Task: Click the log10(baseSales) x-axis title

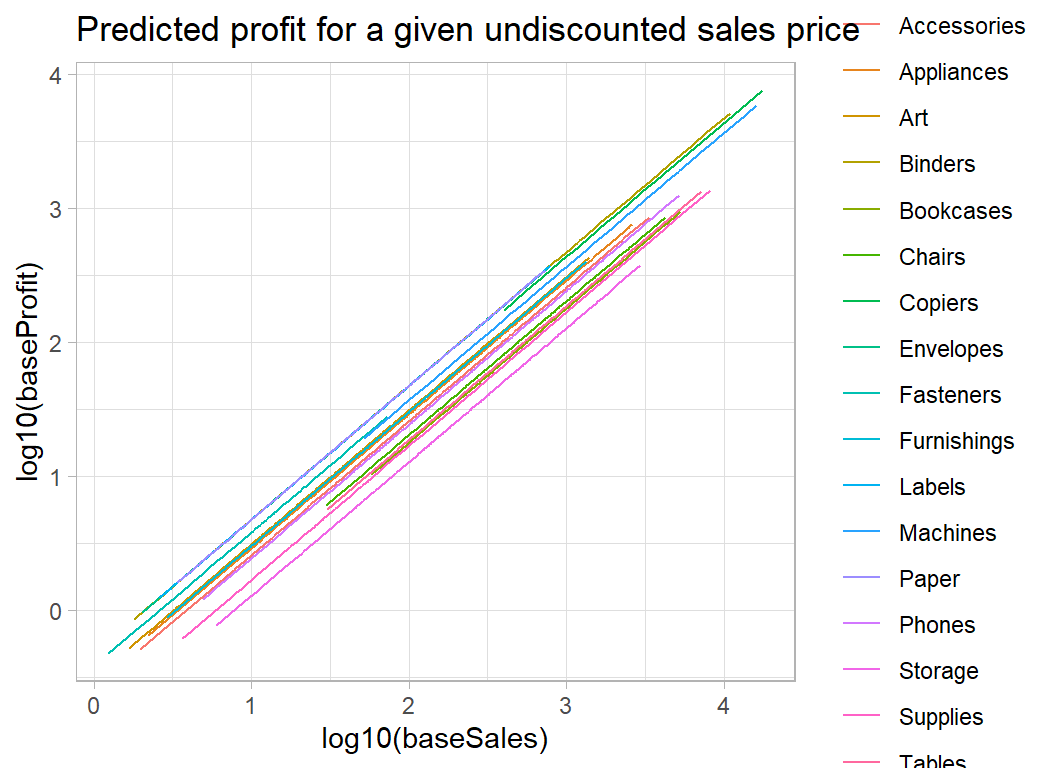Action: point(435,739)
